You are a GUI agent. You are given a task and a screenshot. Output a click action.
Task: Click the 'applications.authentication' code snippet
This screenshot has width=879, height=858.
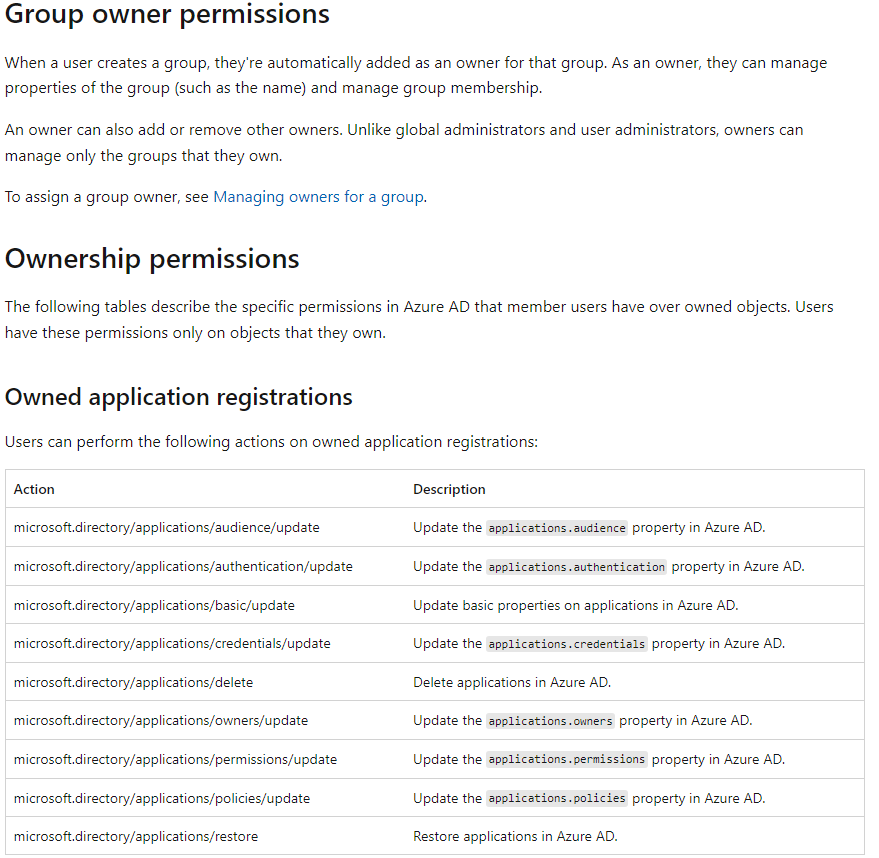click(576, 567)
